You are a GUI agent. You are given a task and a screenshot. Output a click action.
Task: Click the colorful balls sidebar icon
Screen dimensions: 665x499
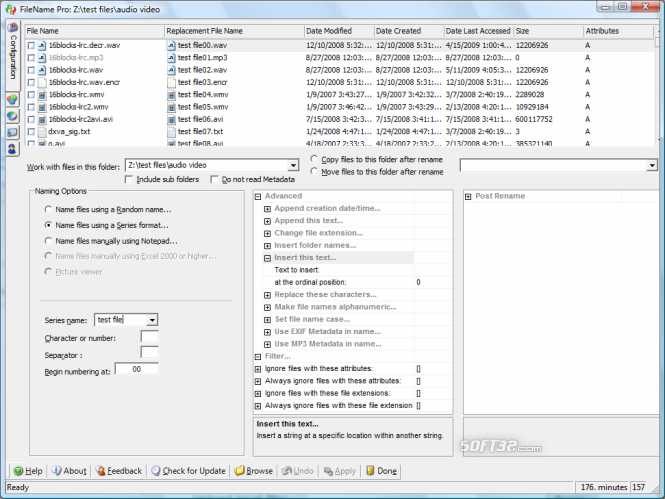(x=12, y=100)
